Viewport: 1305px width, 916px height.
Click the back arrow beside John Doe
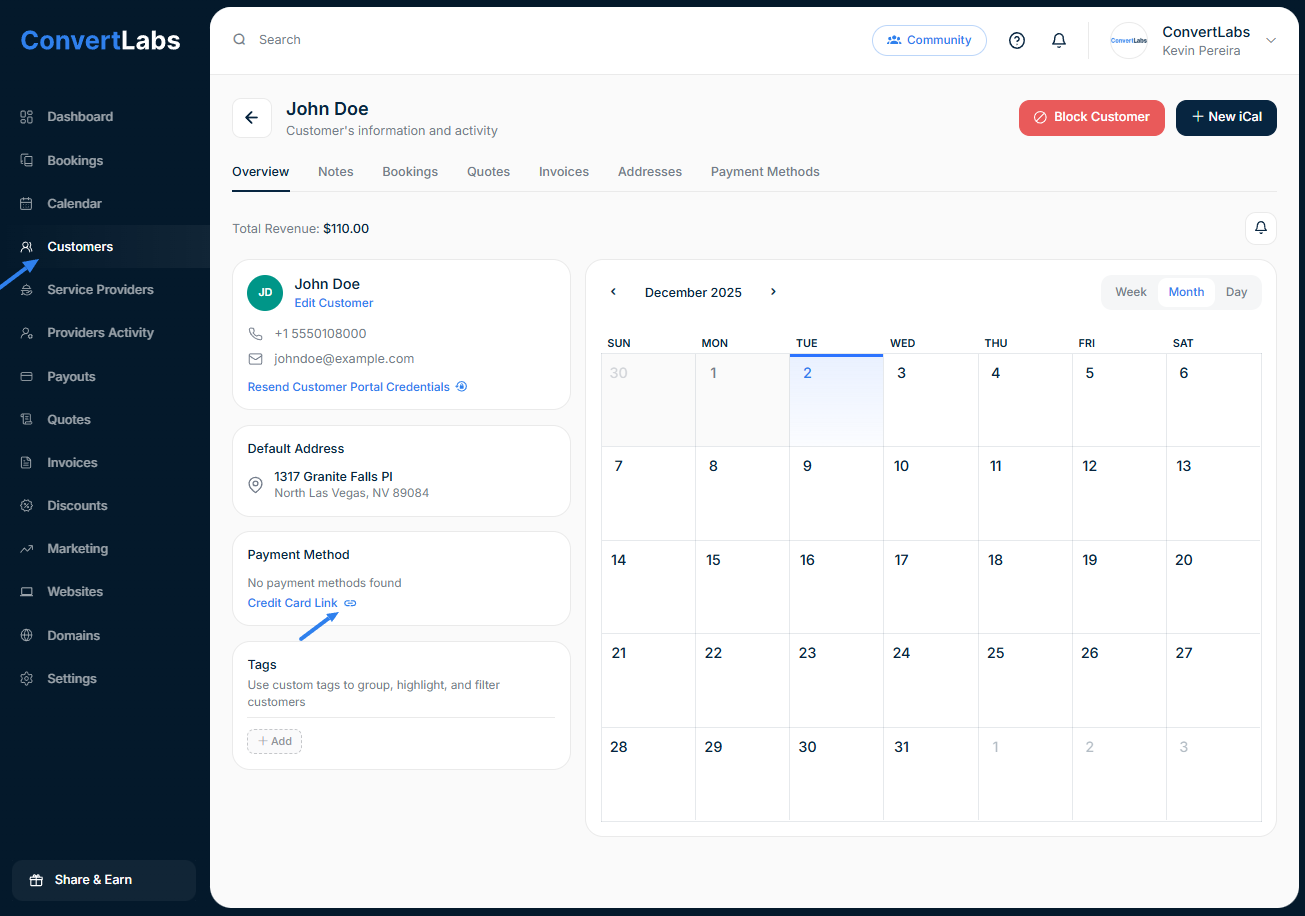coord(252,118)
